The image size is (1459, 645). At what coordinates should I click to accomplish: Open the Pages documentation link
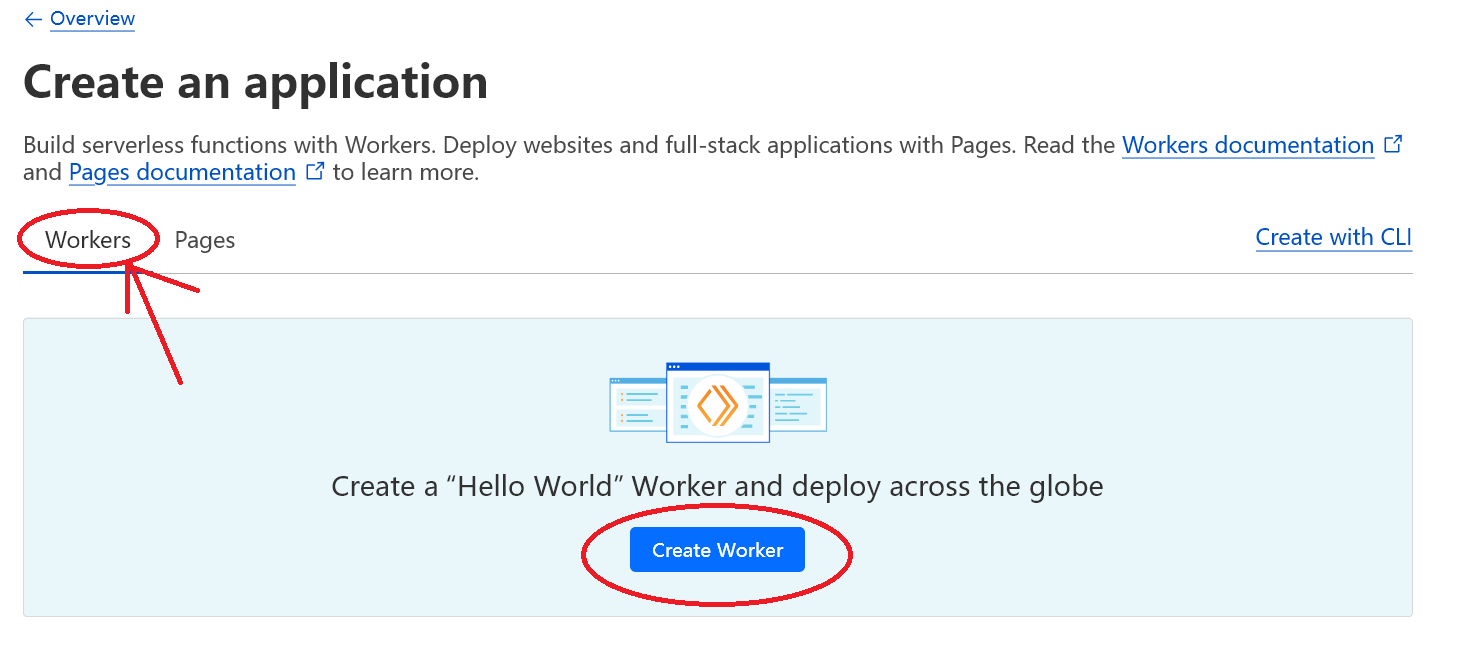tap(182, 172)
